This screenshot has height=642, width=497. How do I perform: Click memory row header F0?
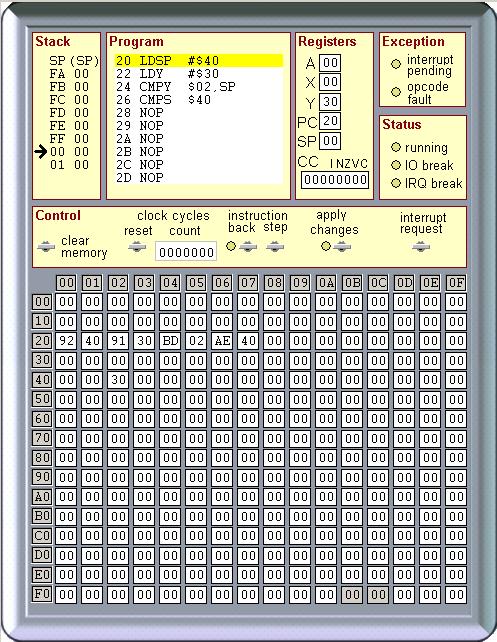(42, 595)
